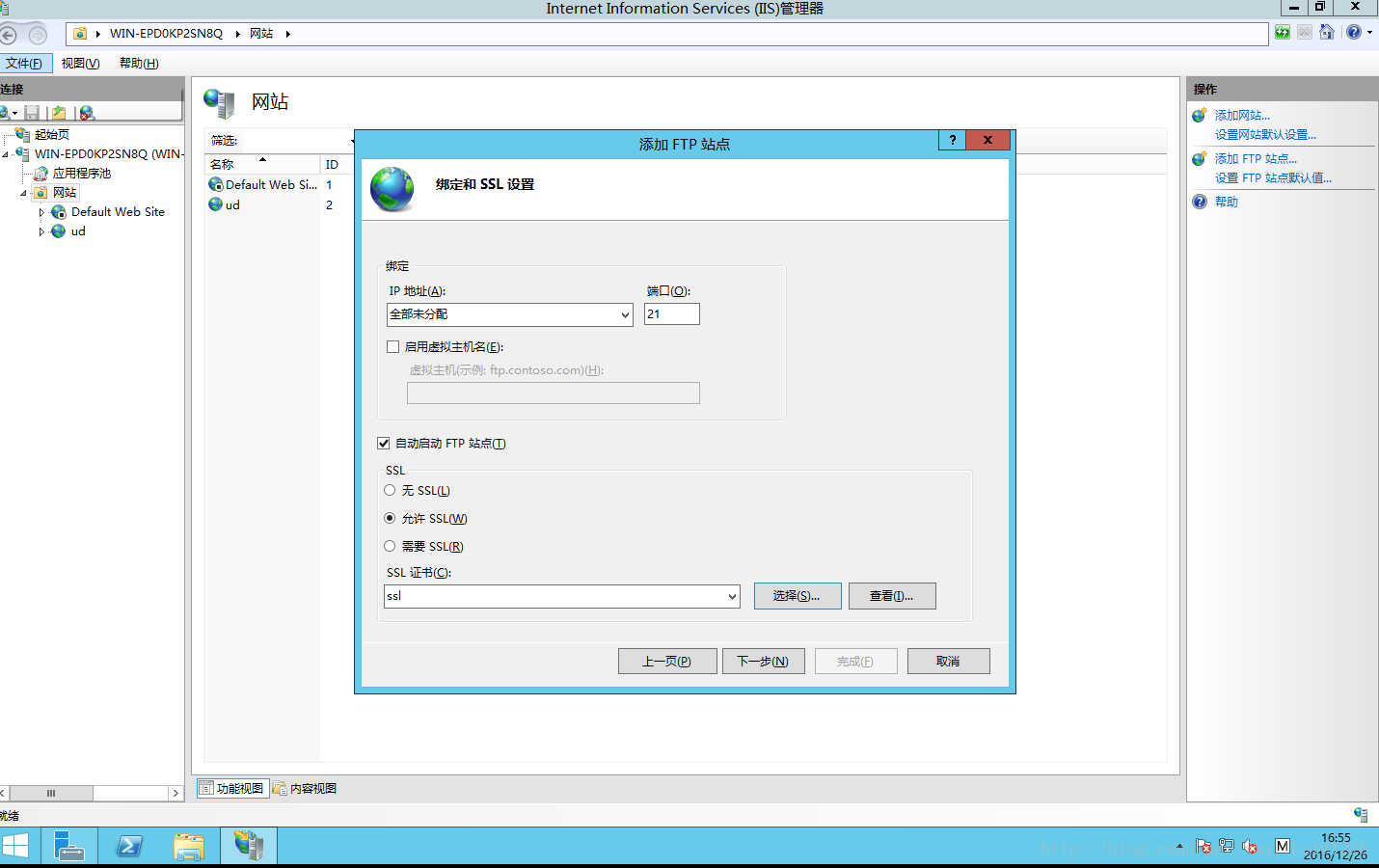Viewport: 1379px width, 868px height.
Task: Enable the 启用虚拟主机名 checkbox
Action: point(392,347)
